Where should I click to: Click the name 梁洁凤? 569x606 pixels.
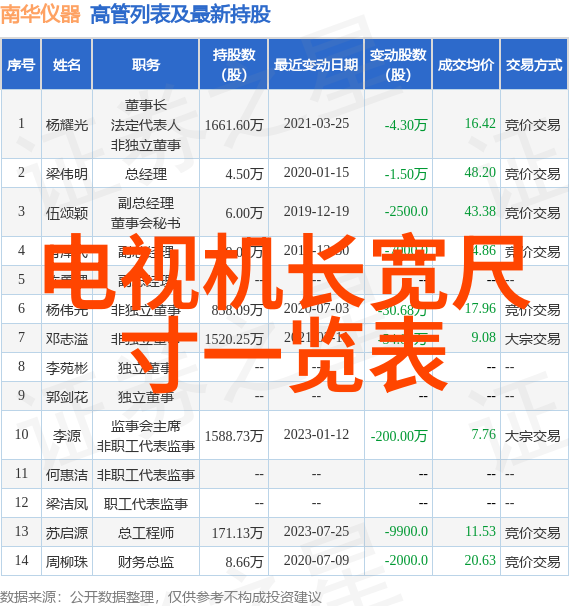[x=67, y=504]
